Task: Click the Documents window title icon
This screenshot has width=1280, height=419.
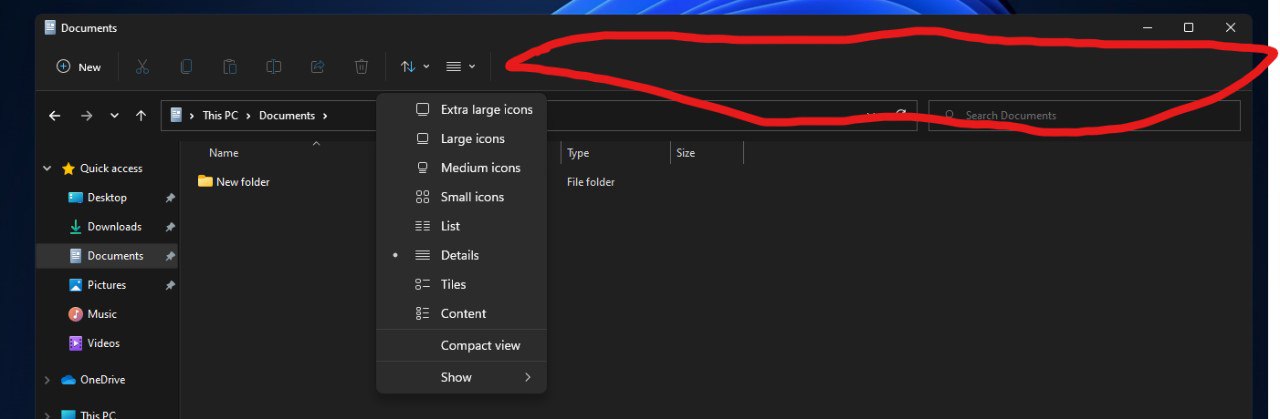Action: pos(50,28)
